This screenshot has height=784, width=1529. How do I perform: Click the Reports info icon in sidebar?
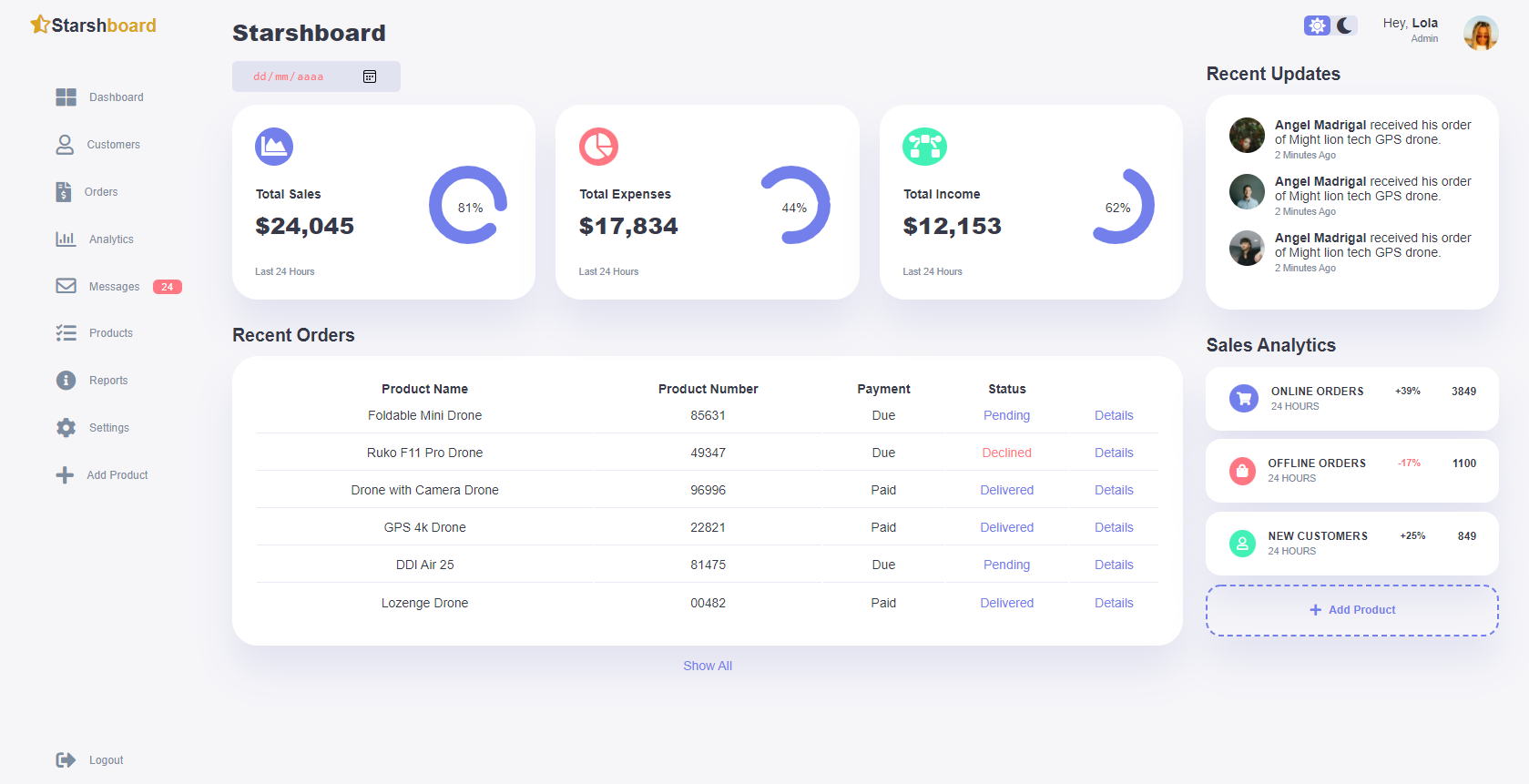[x=66, y=381]
